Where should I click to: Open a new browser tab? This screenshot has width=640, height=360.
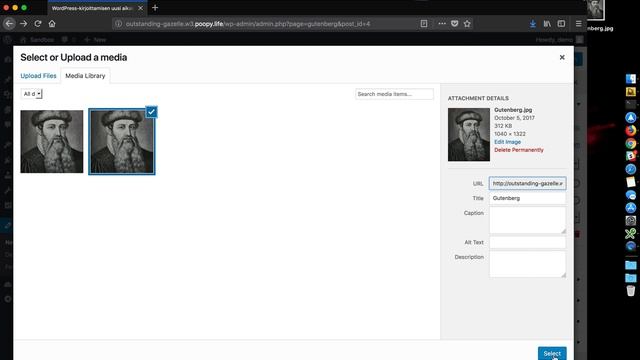click(155, 8)
